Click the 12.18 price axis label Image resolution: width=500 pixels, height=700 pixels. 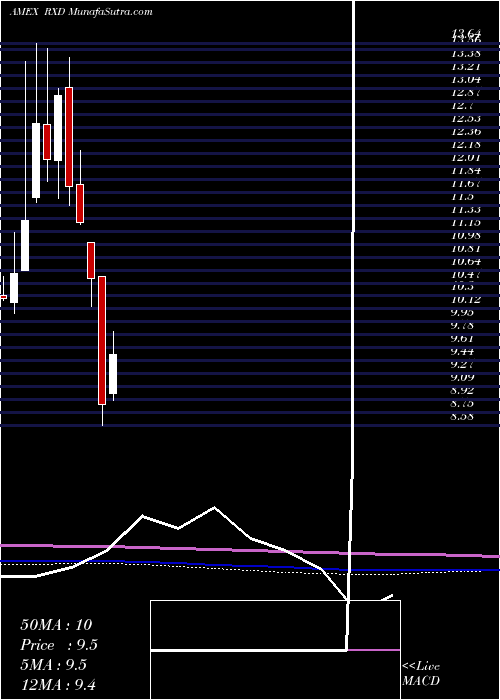click(x=467, y=145)
